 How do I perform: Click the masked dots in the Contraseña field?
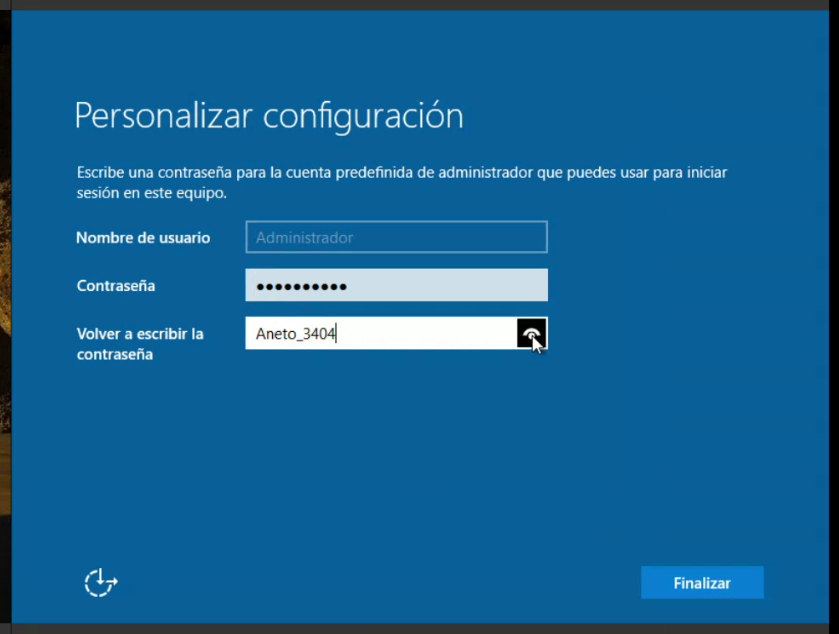click(x=301, y=287)
